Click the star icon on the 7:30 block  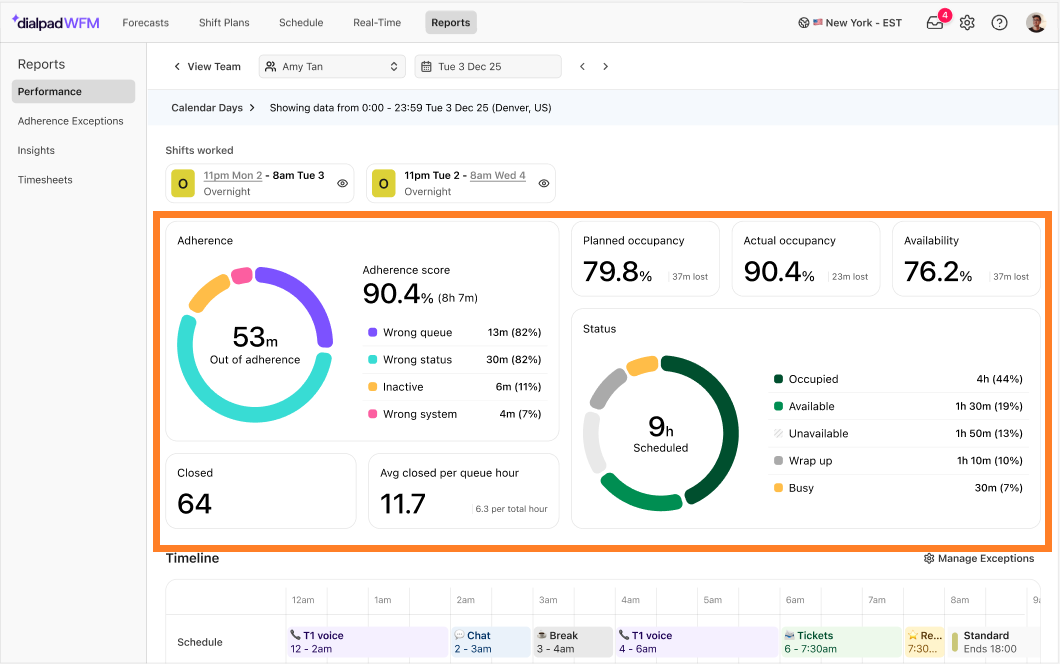(x=913, y=635)
